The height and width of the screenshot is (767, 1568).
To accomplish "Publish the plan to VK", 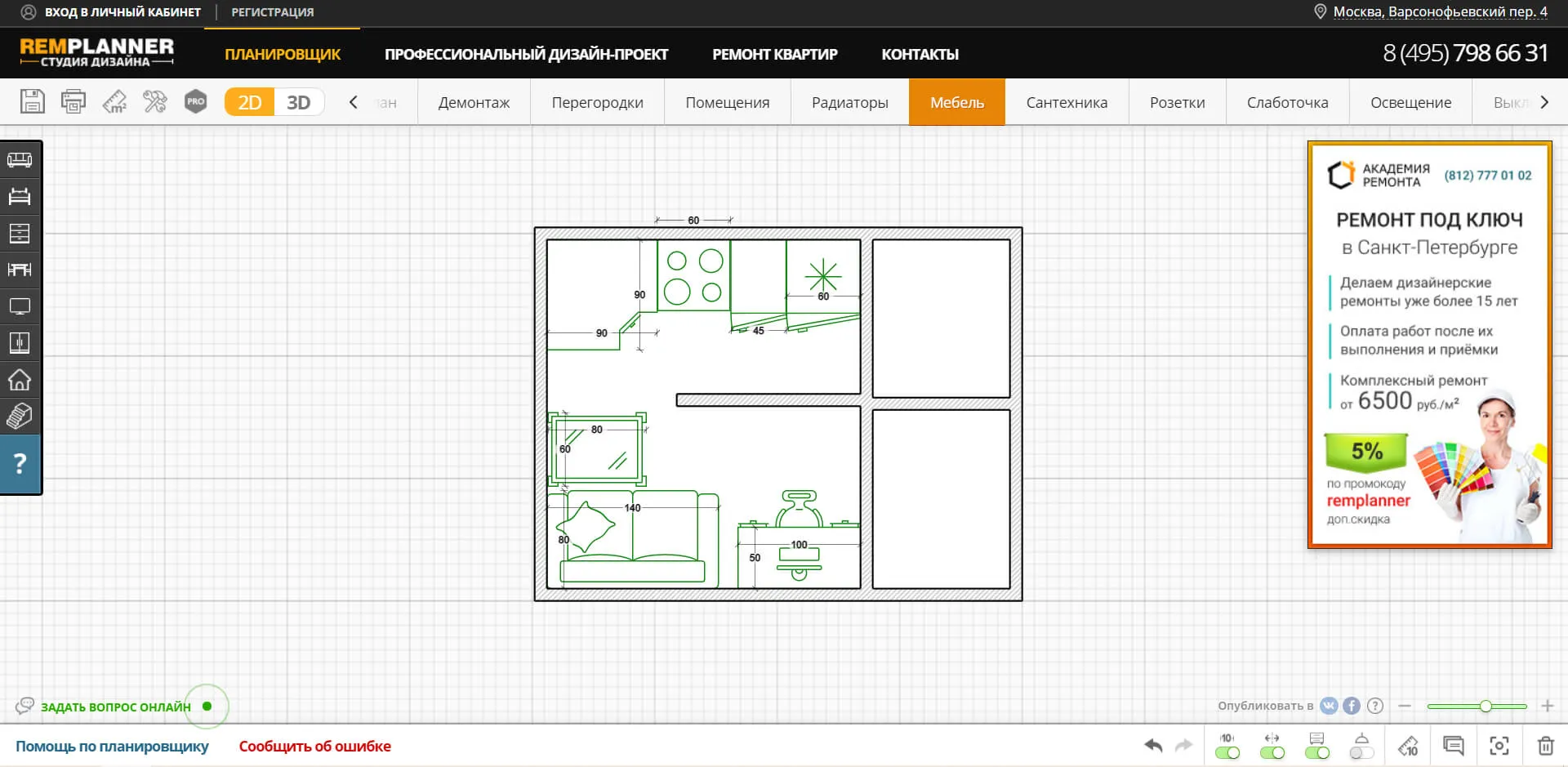I will (x=1330, y=706).
